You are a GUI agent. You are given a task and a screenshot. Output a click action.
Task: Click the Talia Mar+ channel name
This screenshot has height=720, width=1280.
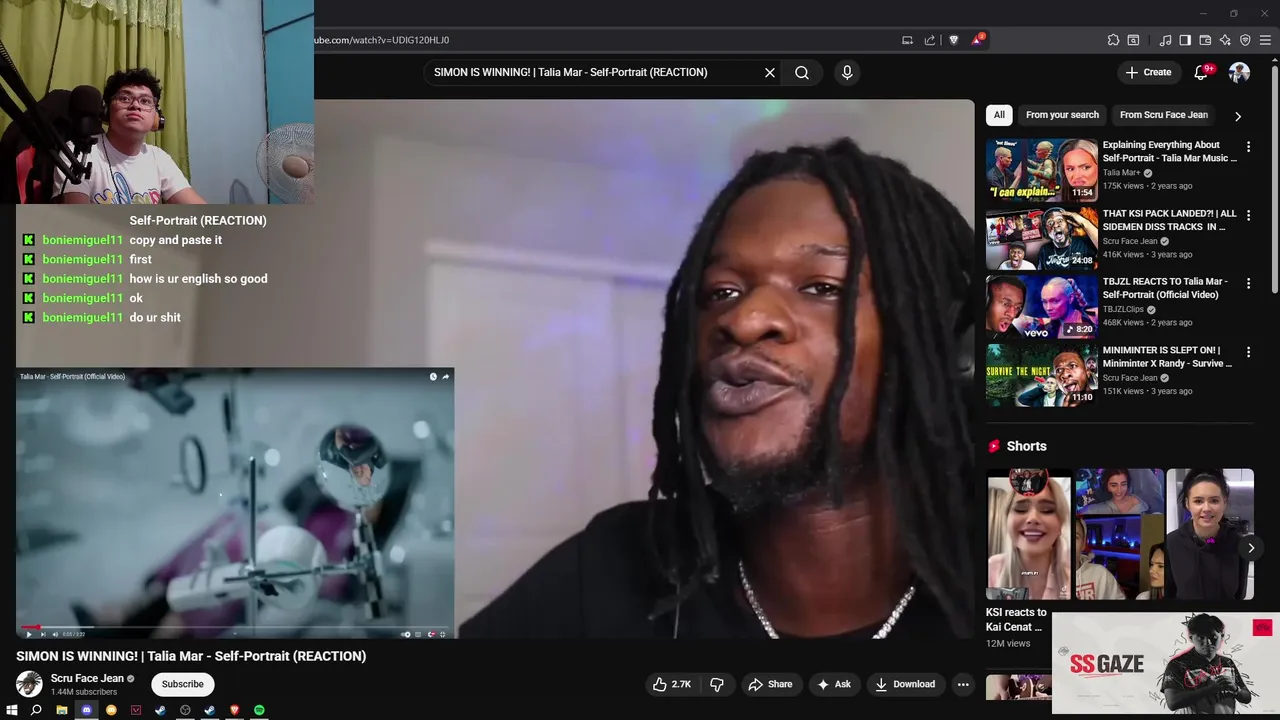1121,173
